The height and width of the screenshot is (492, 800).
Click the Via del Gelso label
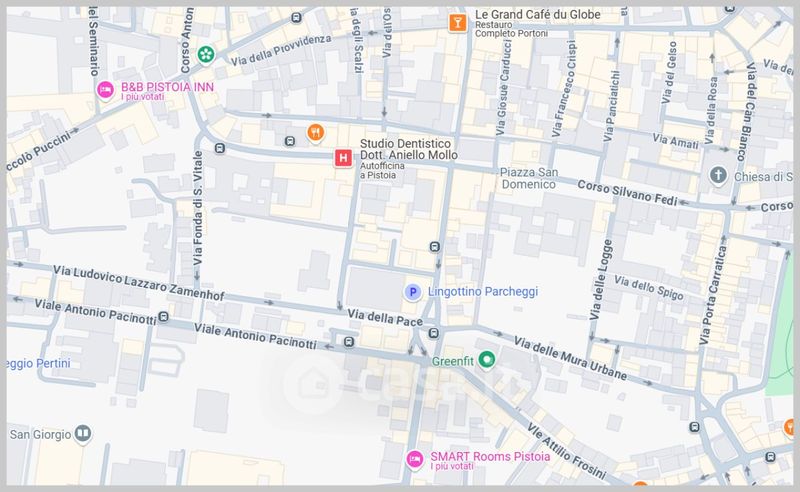(669, 73)
